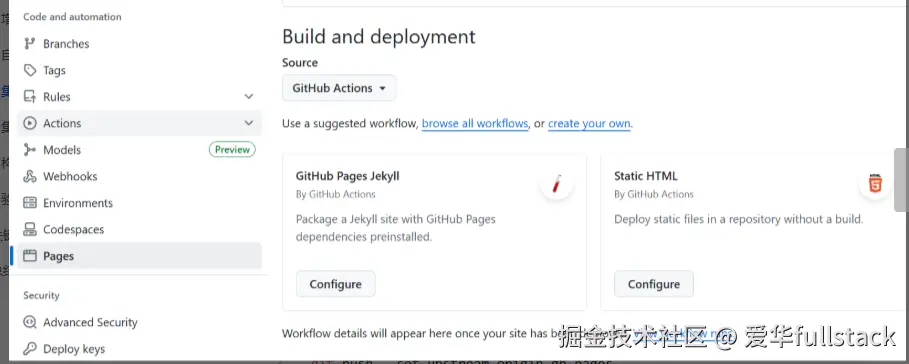Click the page vertical scrollbar thumb

[x=901, y=180]
